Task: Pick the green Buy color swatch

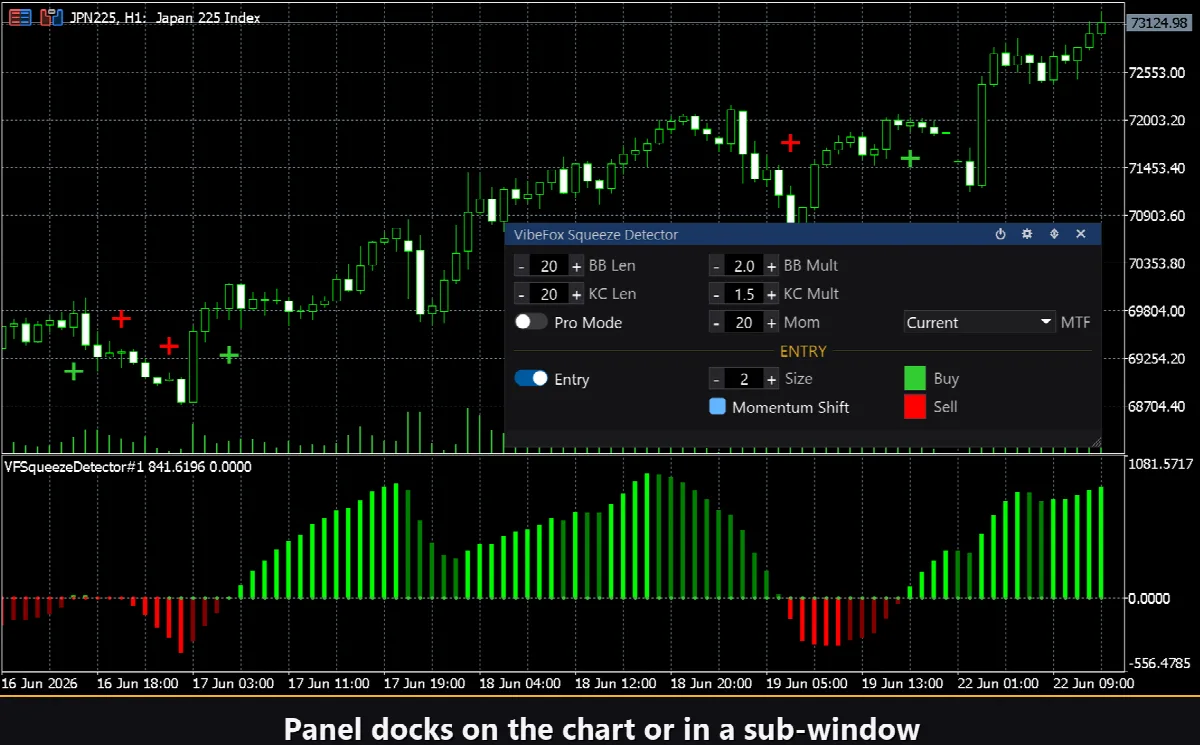Action: pyautogui.click(x=915, y=378)
